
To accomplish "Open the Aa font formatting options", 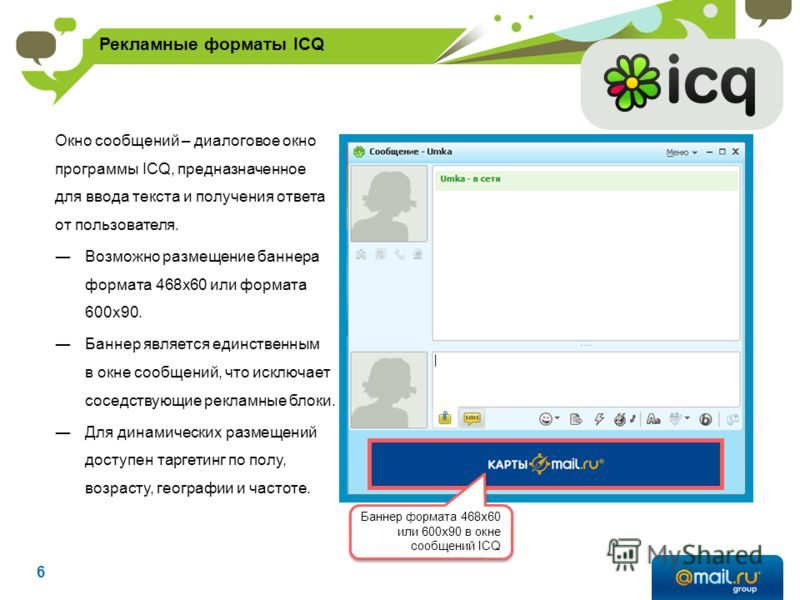I will [653, 419].
